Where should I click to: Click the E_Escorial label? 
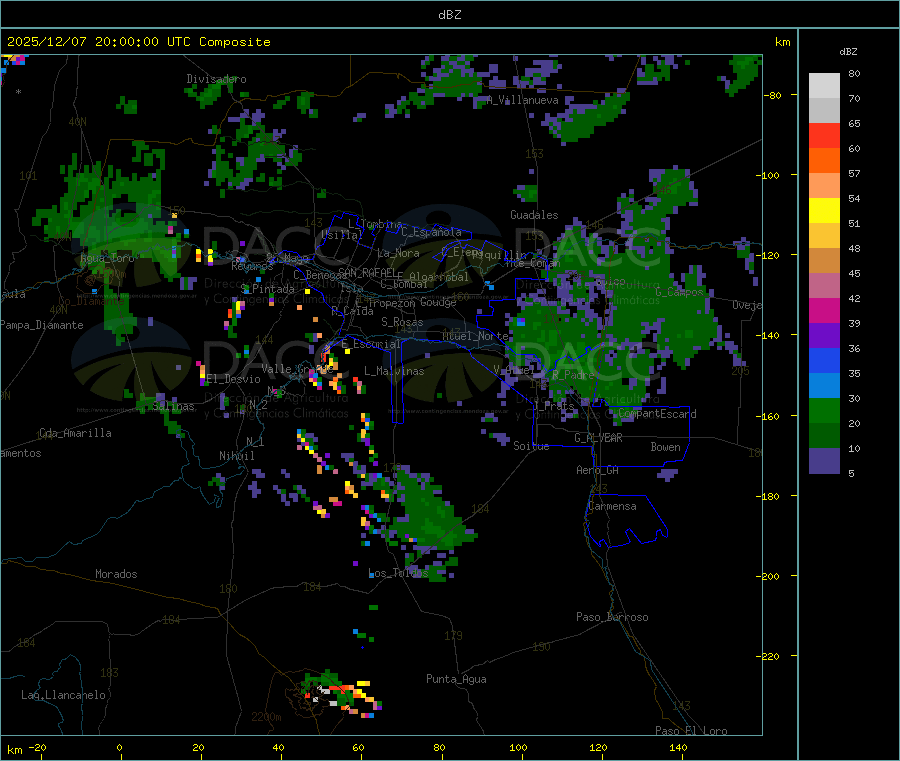click(371, 344)
